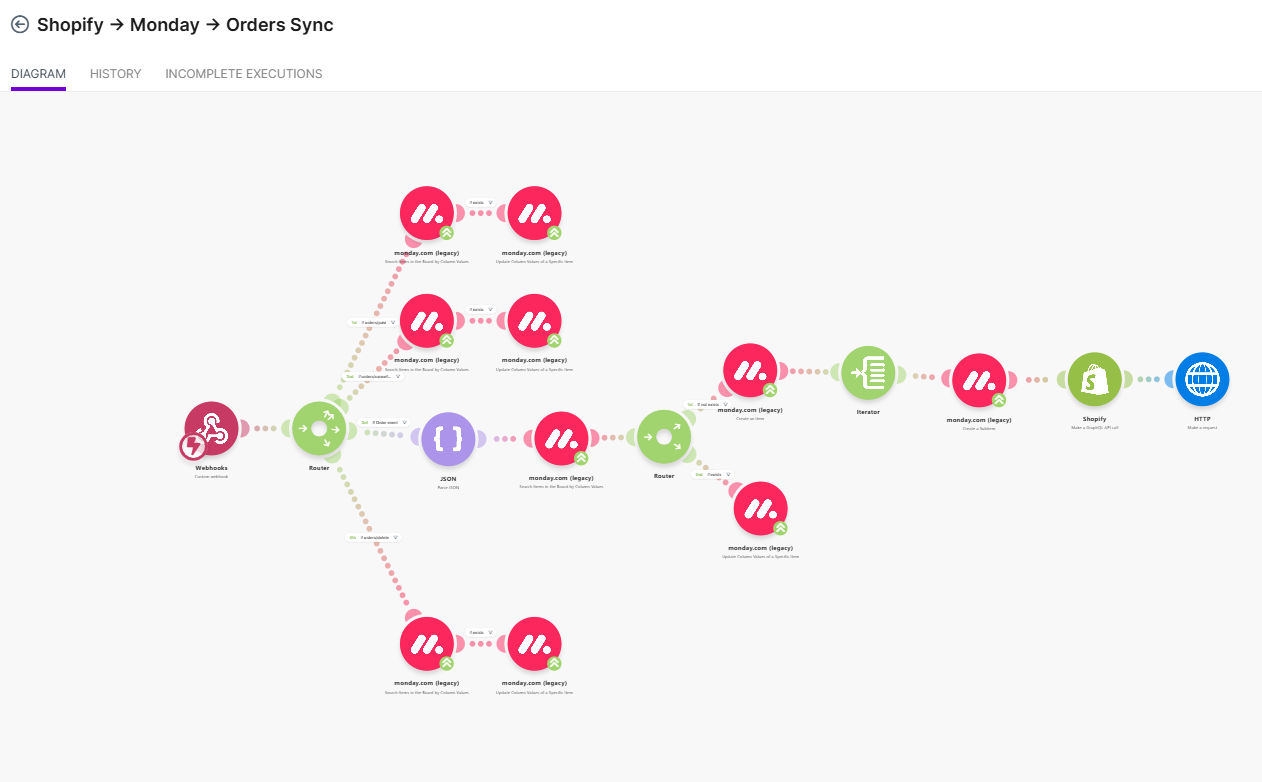Image resolution: width=1262 pixels, height=782 pixels.
Task: Open the 4th route filter 'If orders/delete'
Action: pyautogui.click(x=374, y=537)
